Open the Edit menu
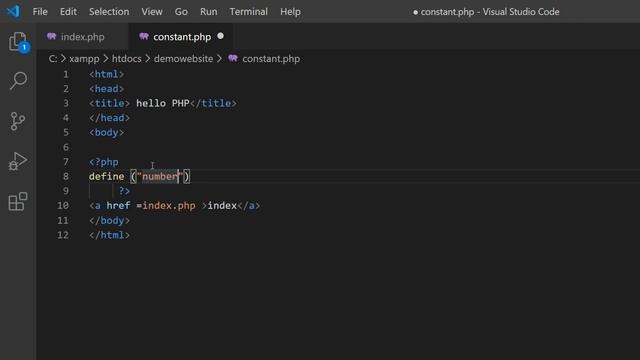The height and width of the screenshot is (360, 640). [68, 12]
